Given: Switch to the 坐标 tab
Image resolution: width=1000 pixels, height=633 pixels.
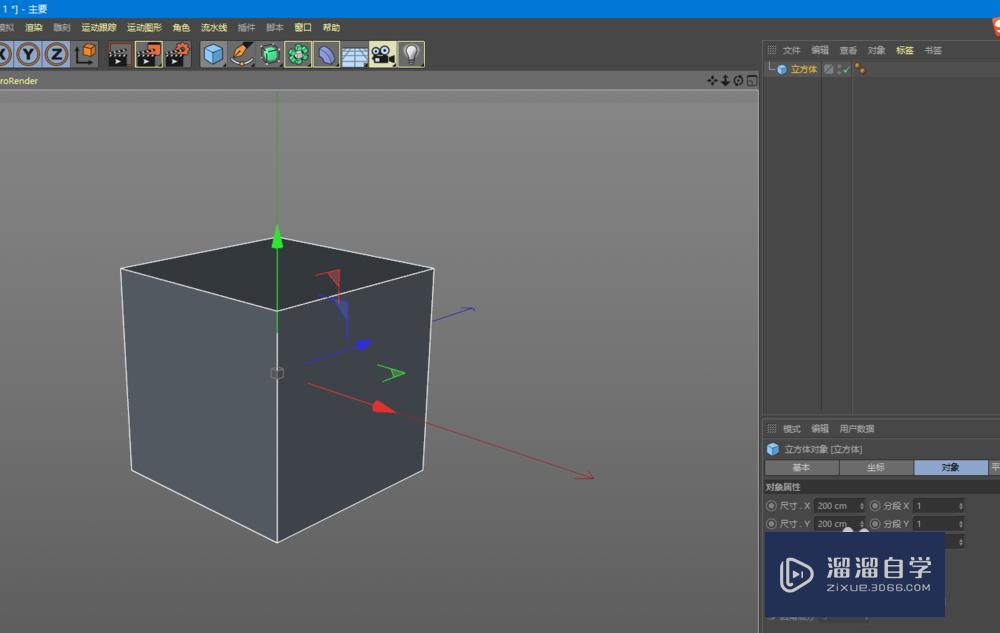Looking at the screenshot, I should (876, 467).
